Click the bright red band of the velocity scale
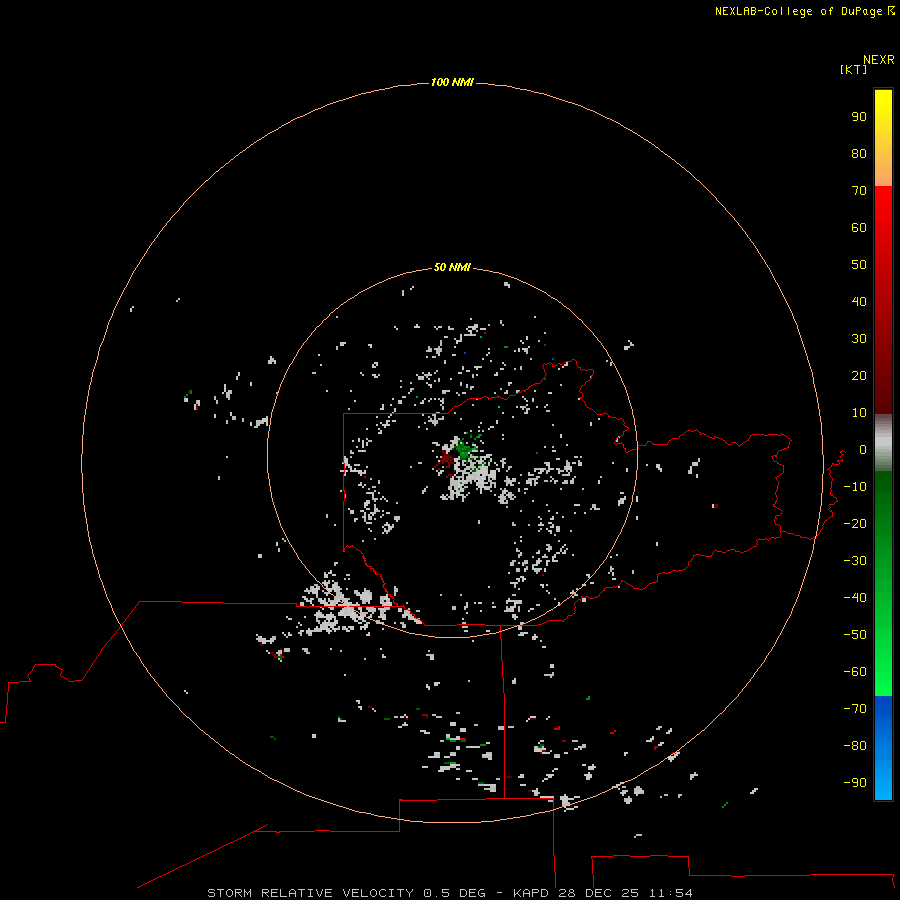The image size is (900, 900). [x=883, y=300]
